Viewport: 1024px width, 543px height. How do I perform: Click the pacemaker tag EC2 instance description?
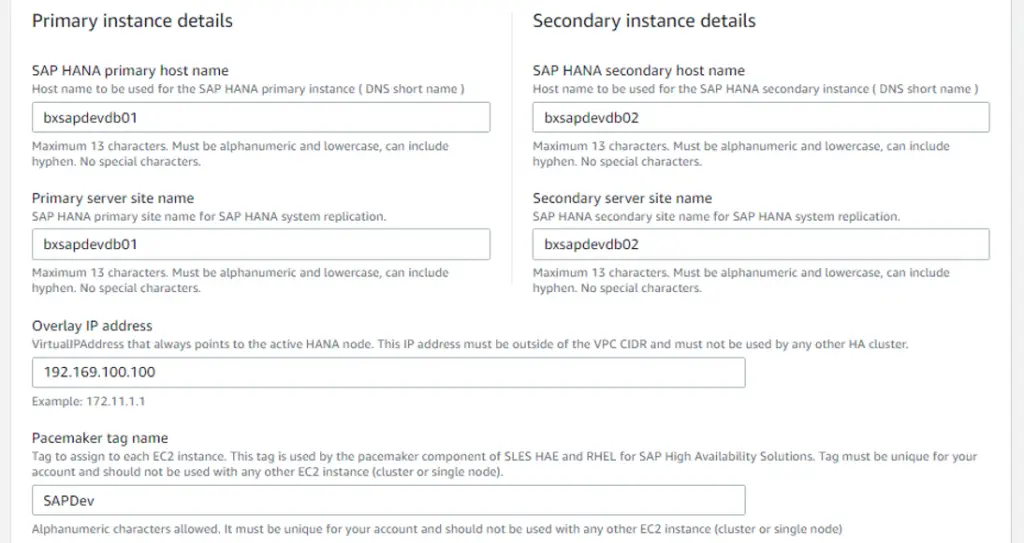coord(504,464)
